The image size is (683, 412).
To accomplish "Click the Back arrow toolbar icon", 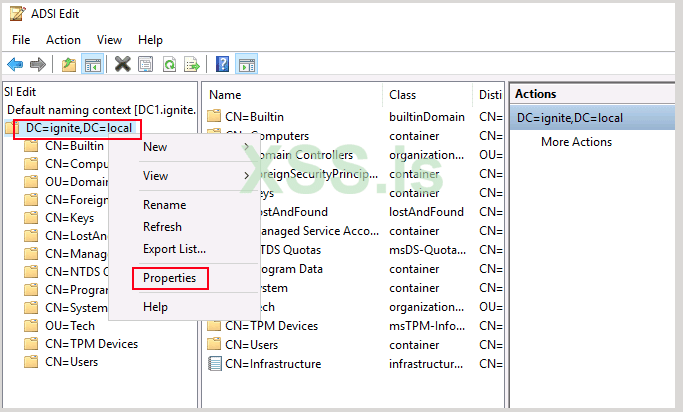I will (x=15, y=65).
